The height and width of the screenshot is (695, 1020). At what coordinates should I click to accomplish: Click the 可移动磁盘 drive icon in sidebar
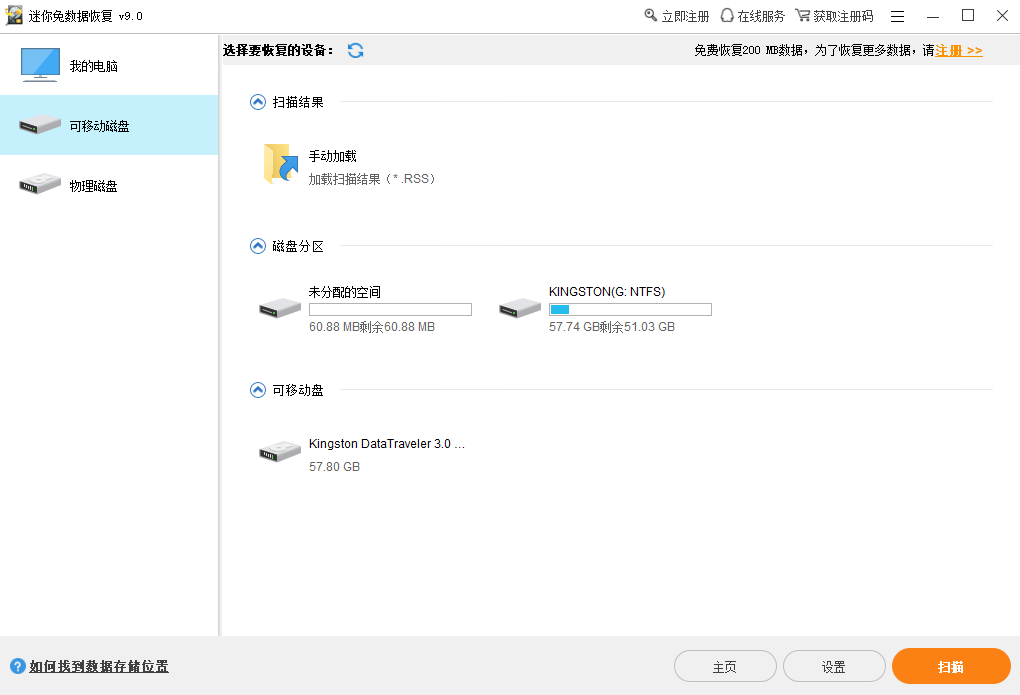[x=40, y=124]
